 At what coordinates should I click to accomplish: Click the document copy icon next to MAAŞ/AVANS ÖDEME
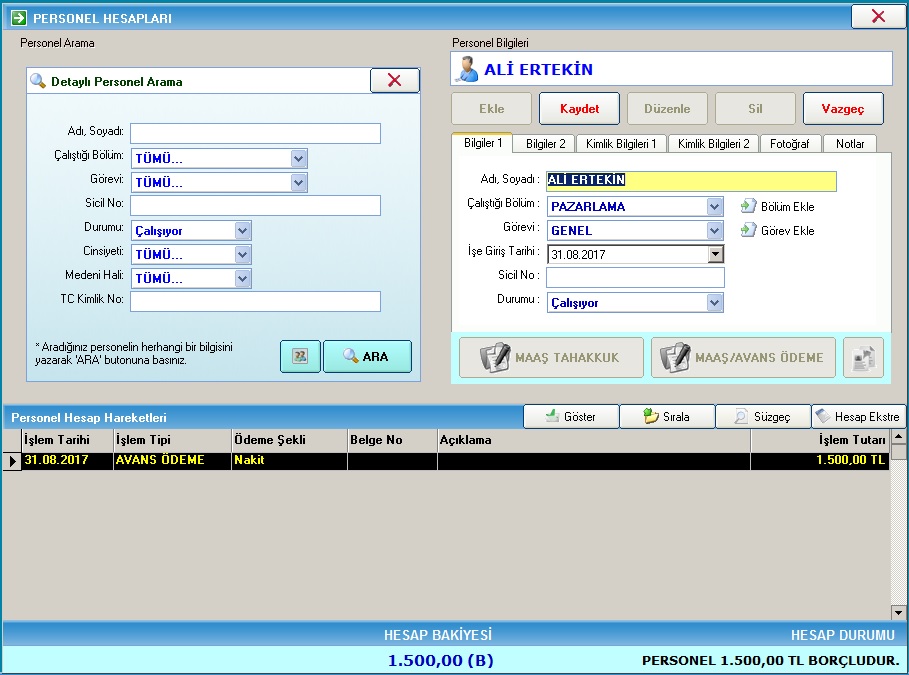coord(863,358)
